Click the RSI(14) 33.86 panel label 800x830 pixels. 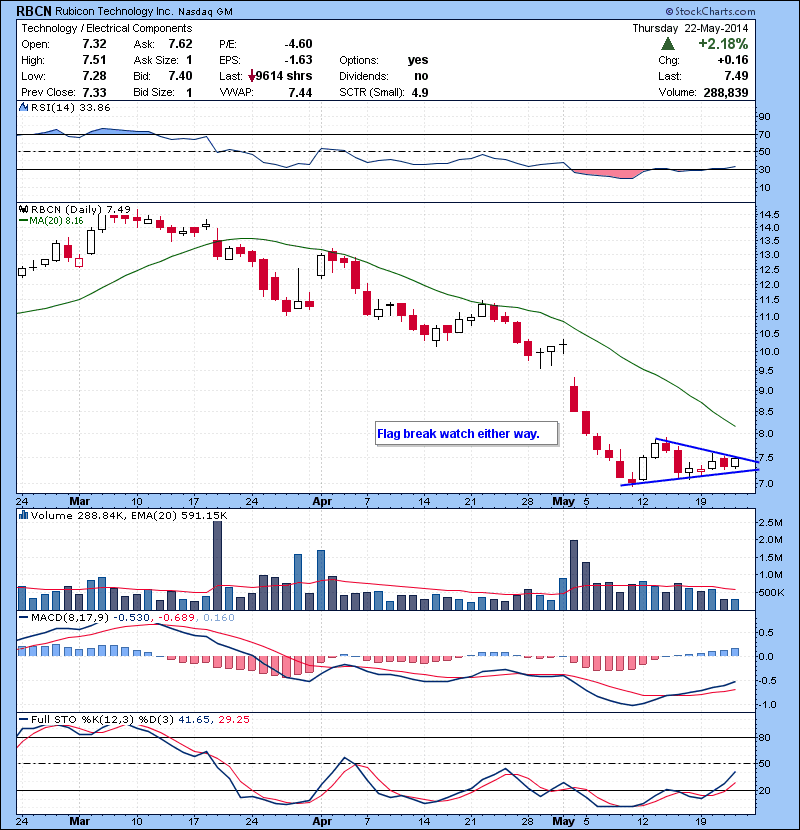click(71, 107)
